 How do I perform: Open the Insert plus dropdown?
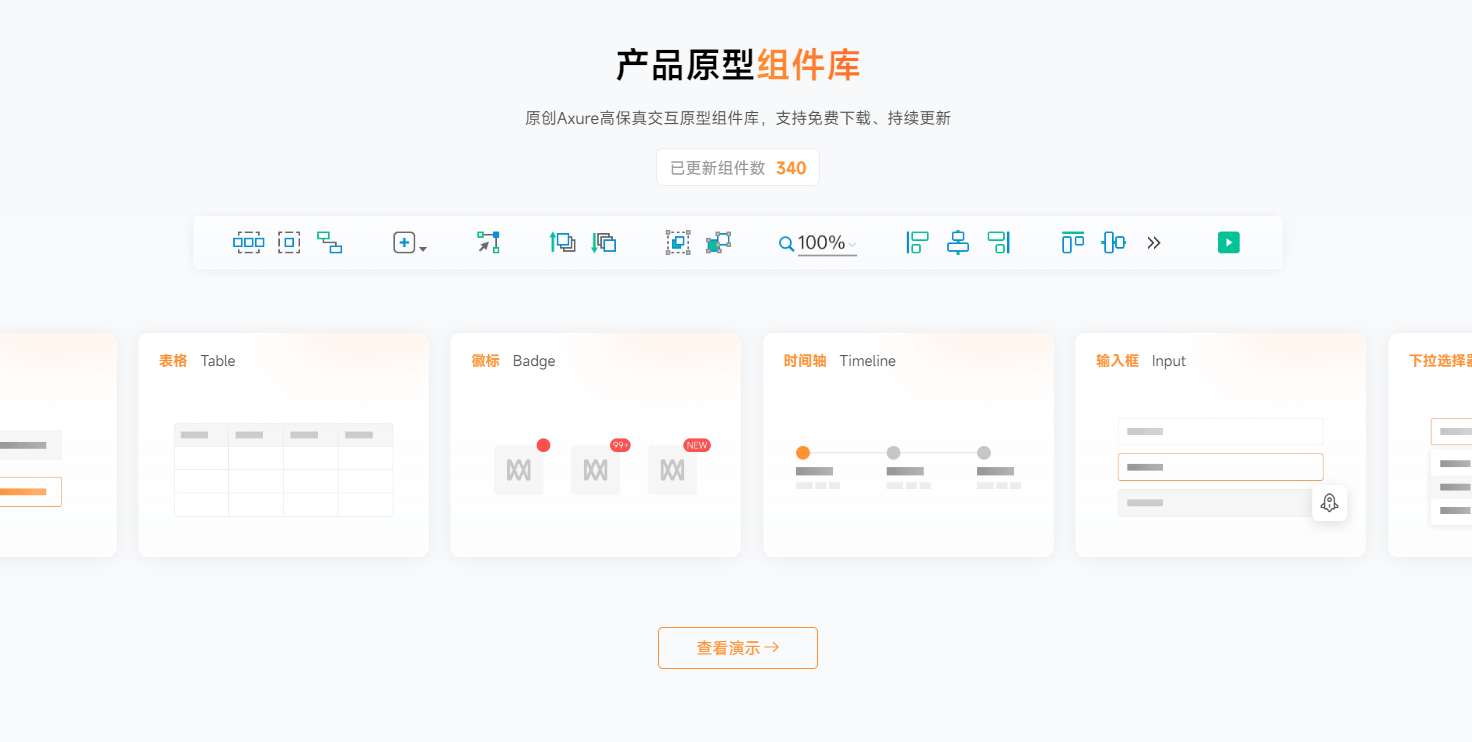tap(410, 242)
